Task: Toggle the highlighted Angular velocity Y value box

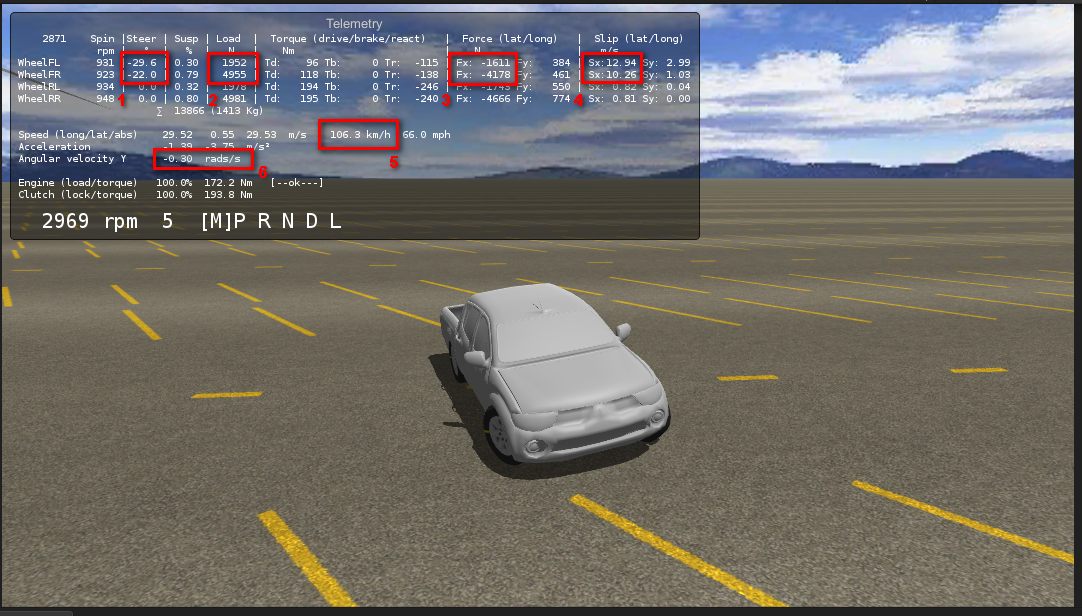Action: [205, 158]
